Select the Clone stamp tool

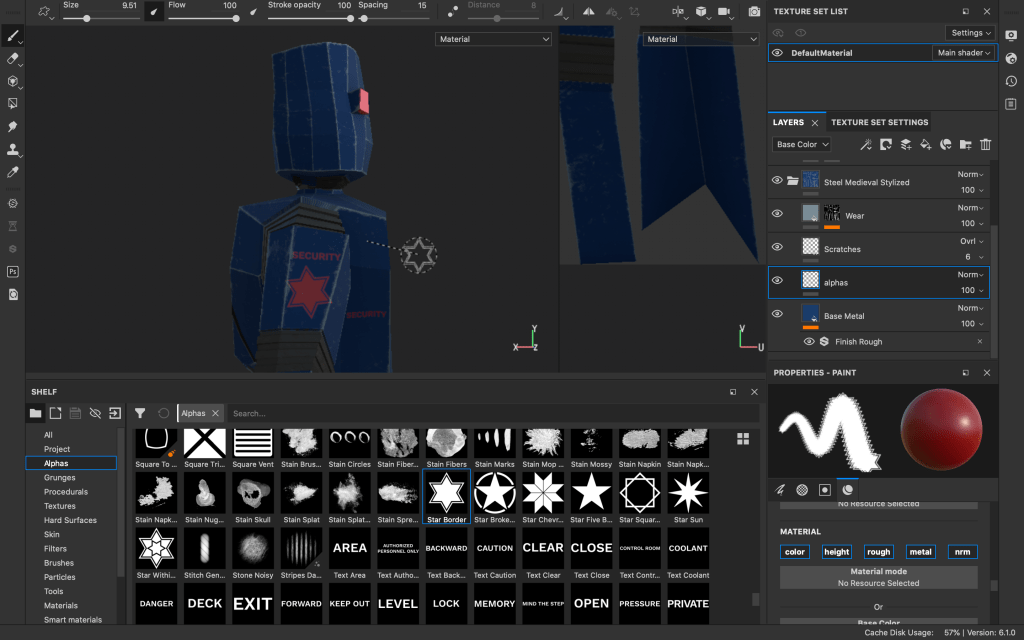coord(13,150)
